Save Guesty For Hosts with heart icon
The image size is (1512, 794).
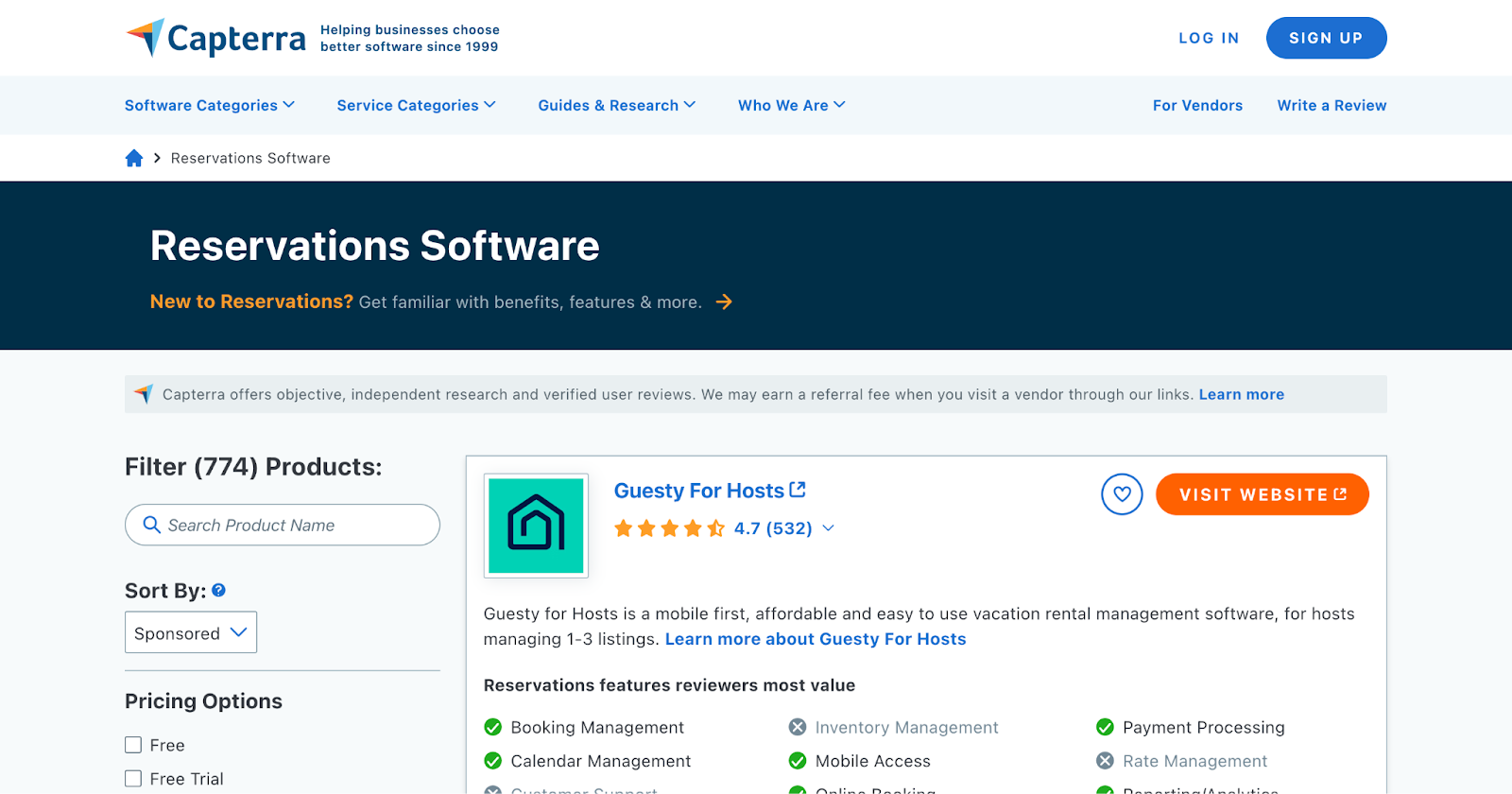point(1122,494)
